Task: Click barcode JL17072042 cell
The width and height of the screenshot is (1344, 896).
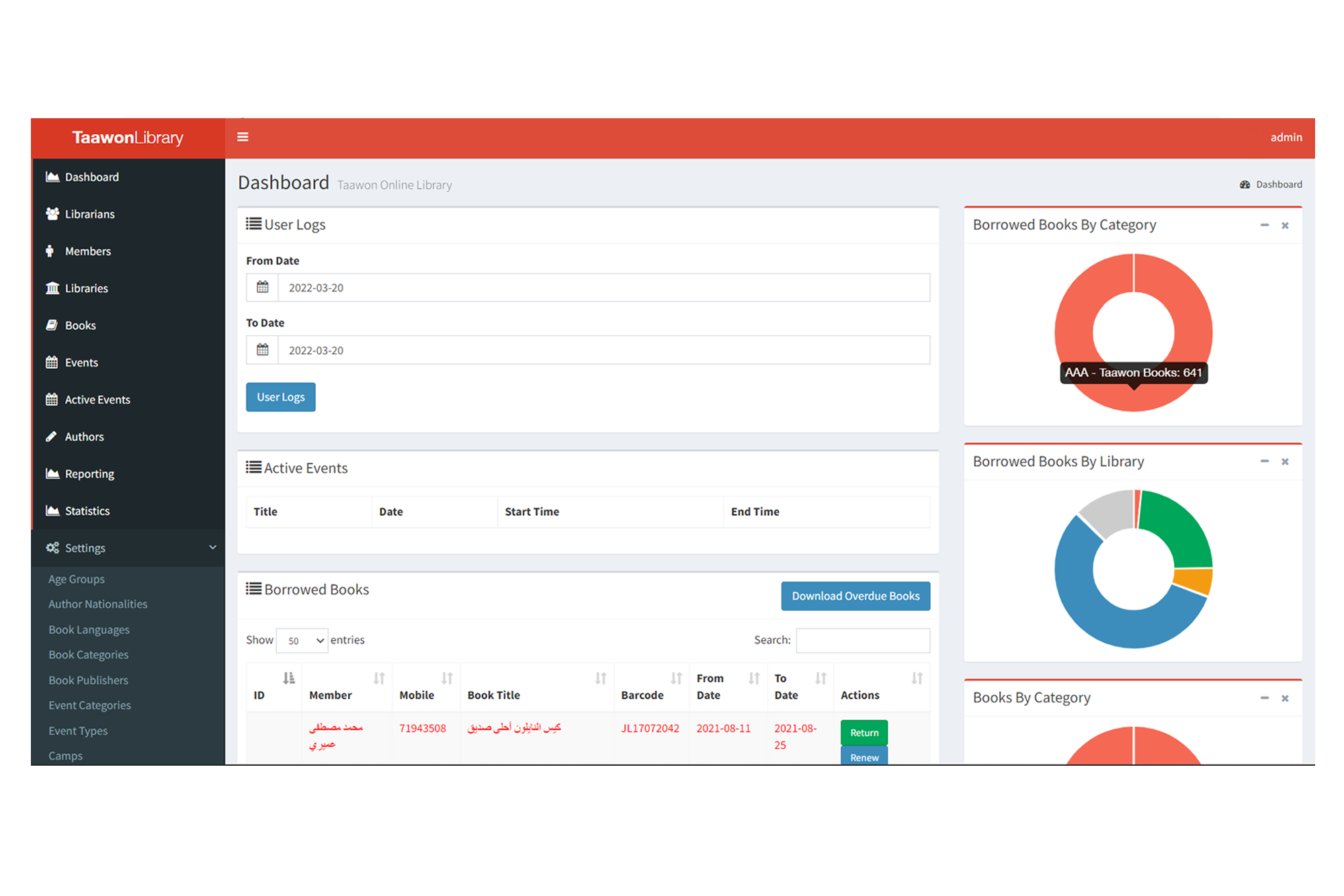Action: coord(650,728)
